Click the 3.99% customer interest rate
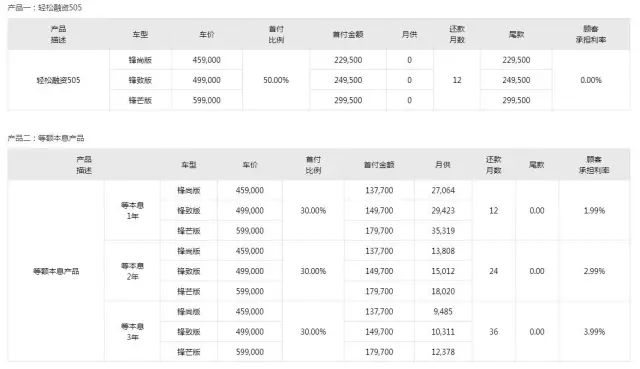 pyautogui.click(x=594, y=331)
